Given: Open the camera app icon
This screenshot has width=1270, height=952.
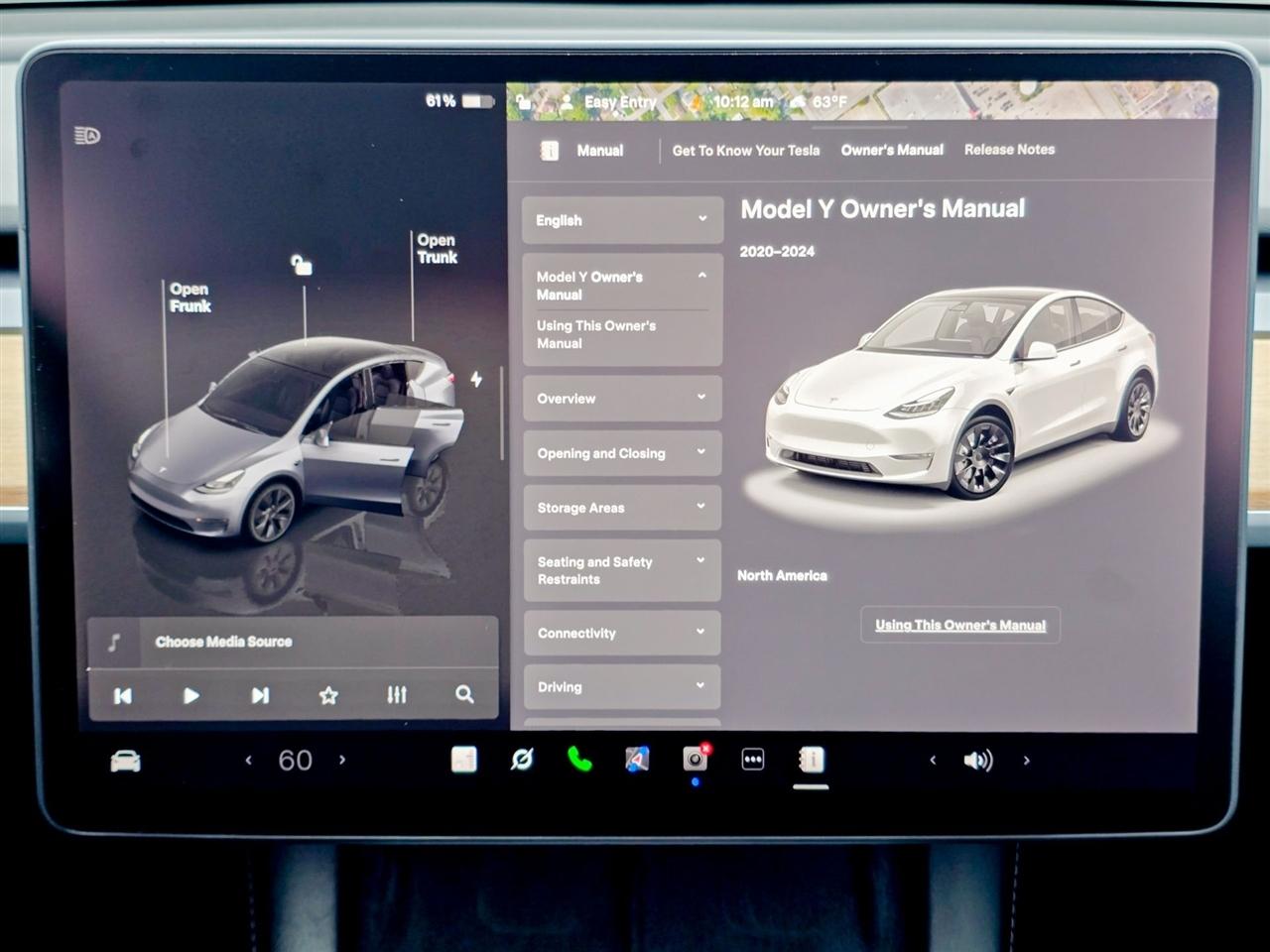Looking at the screenshot, I should point(694,759).
